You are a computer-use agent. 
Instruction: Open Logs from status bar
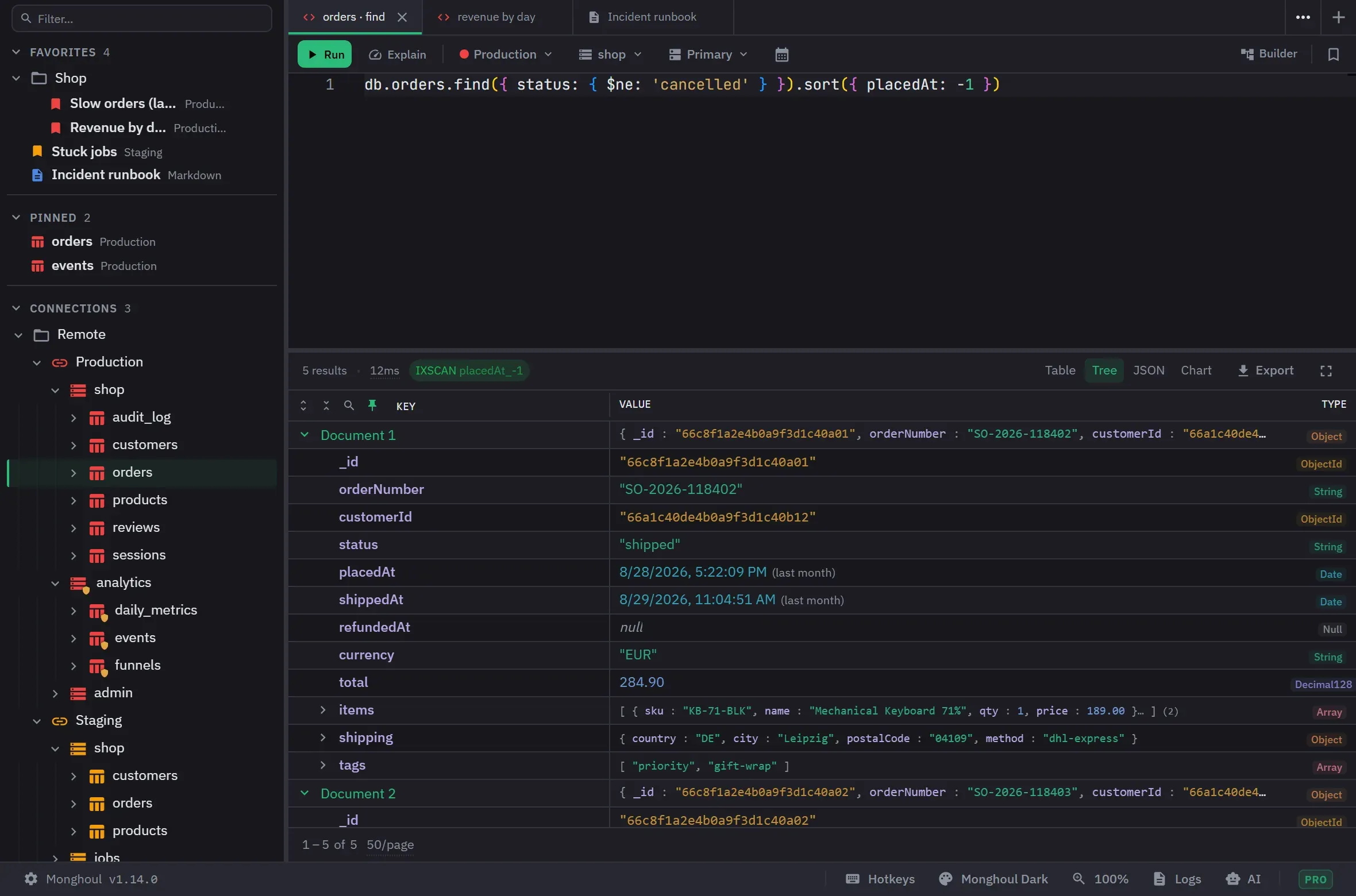pos(1177,879)
